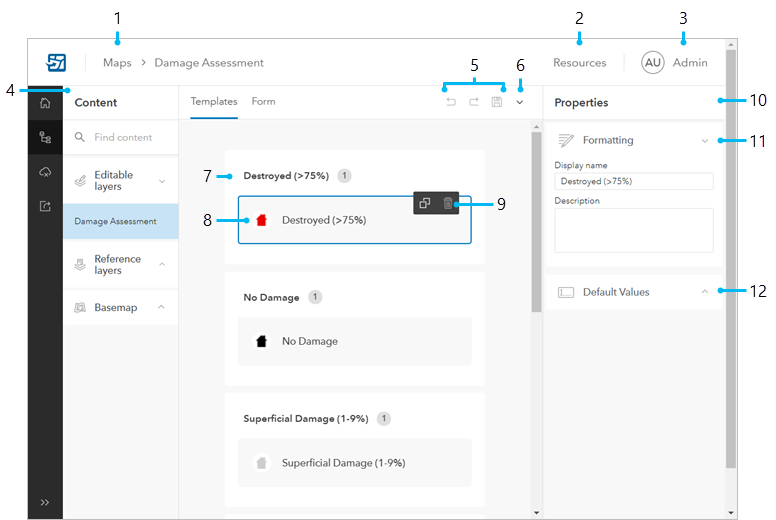Click the redo arrow icon

point(474,102)
